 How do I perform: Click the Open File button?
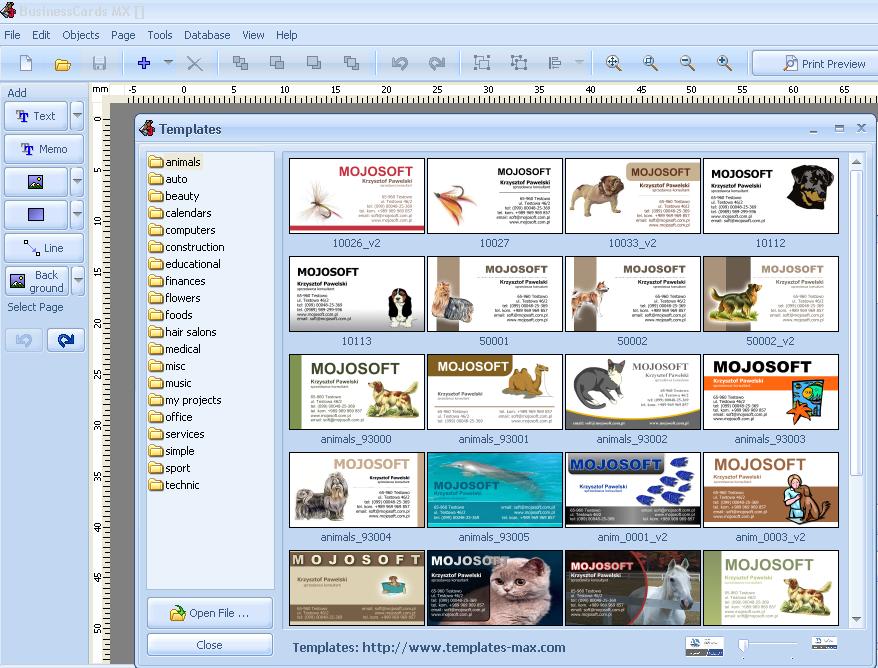coord(209,613)
